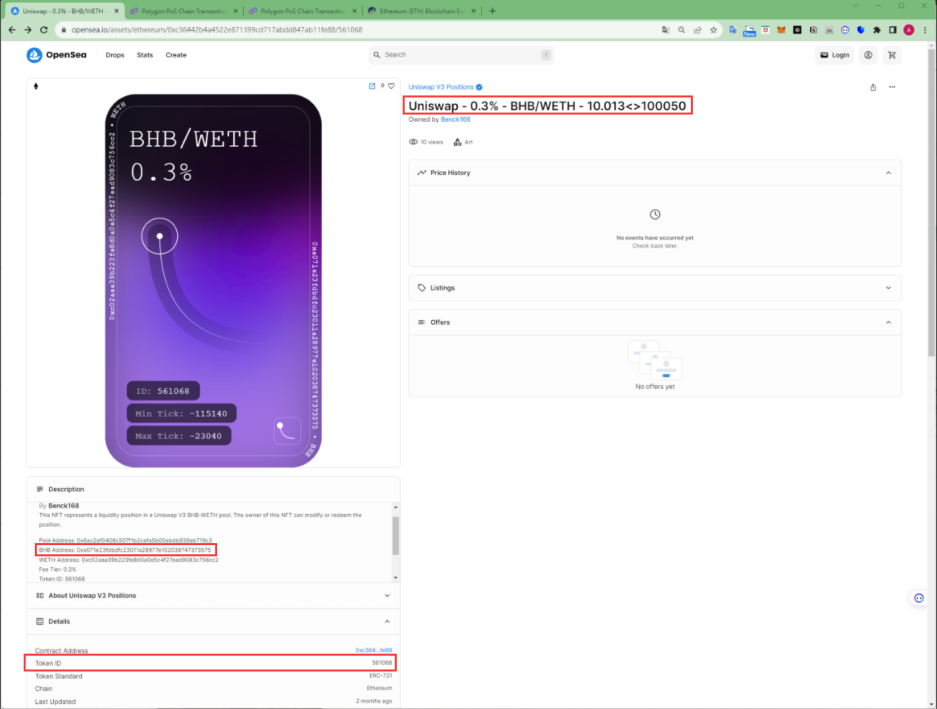Open the BHB/WETH NFT image
The height and width of the screenshot is (709, 937).
(213, 280)
